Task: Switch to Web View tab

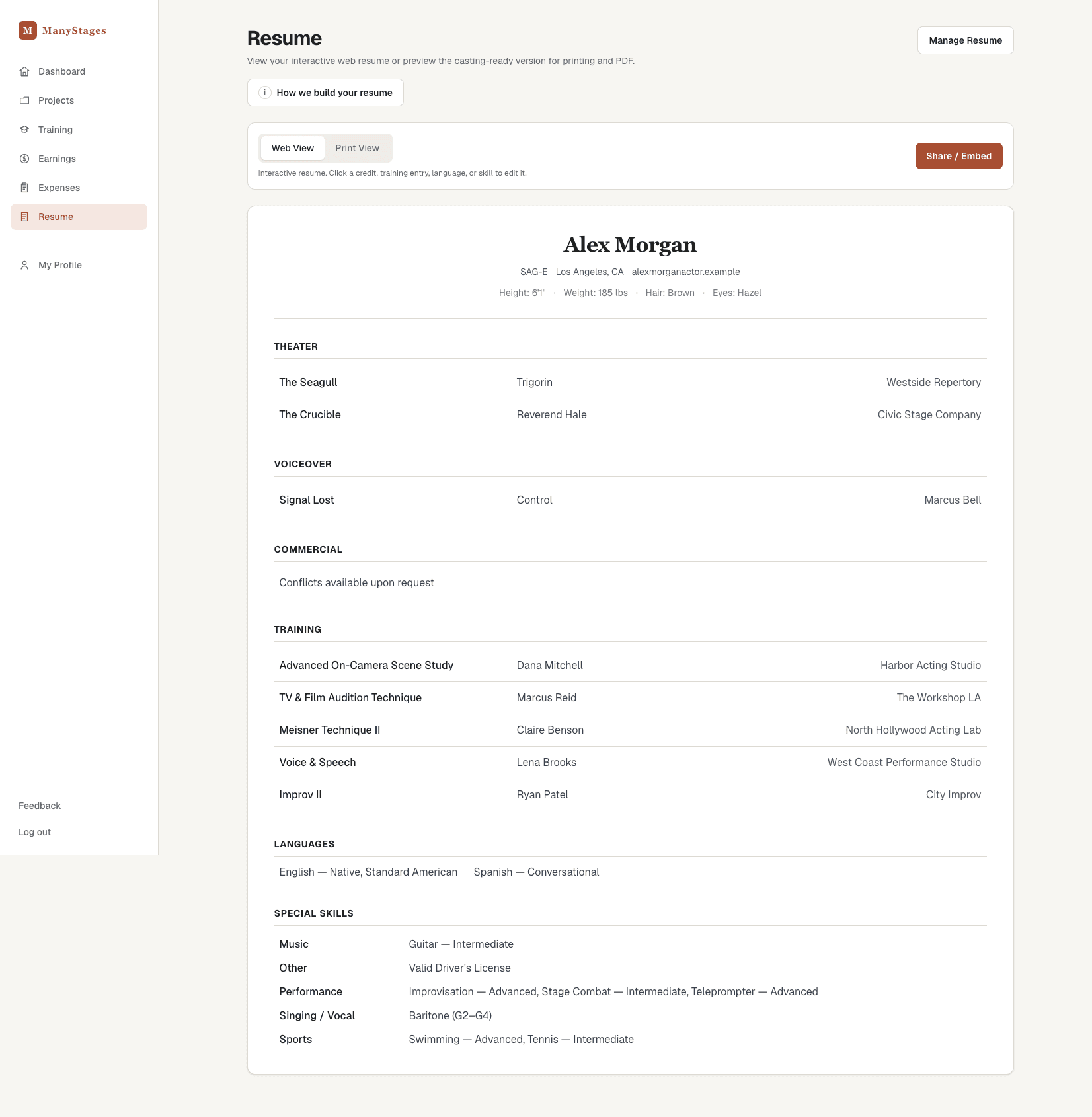Action: pos(293,148)
